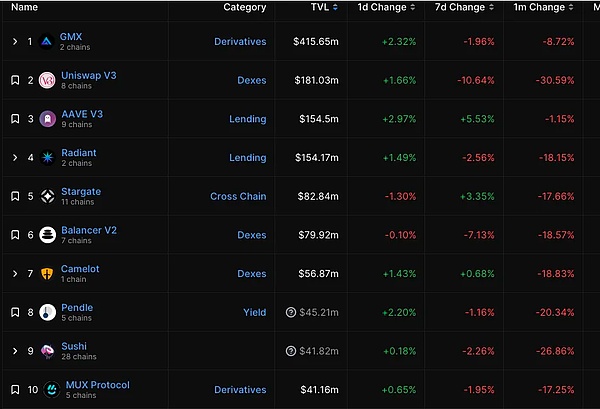This screenshot has width=600, height=409.
Task: Bookmark the Uniswap V3 row
Action: point(15,80)
